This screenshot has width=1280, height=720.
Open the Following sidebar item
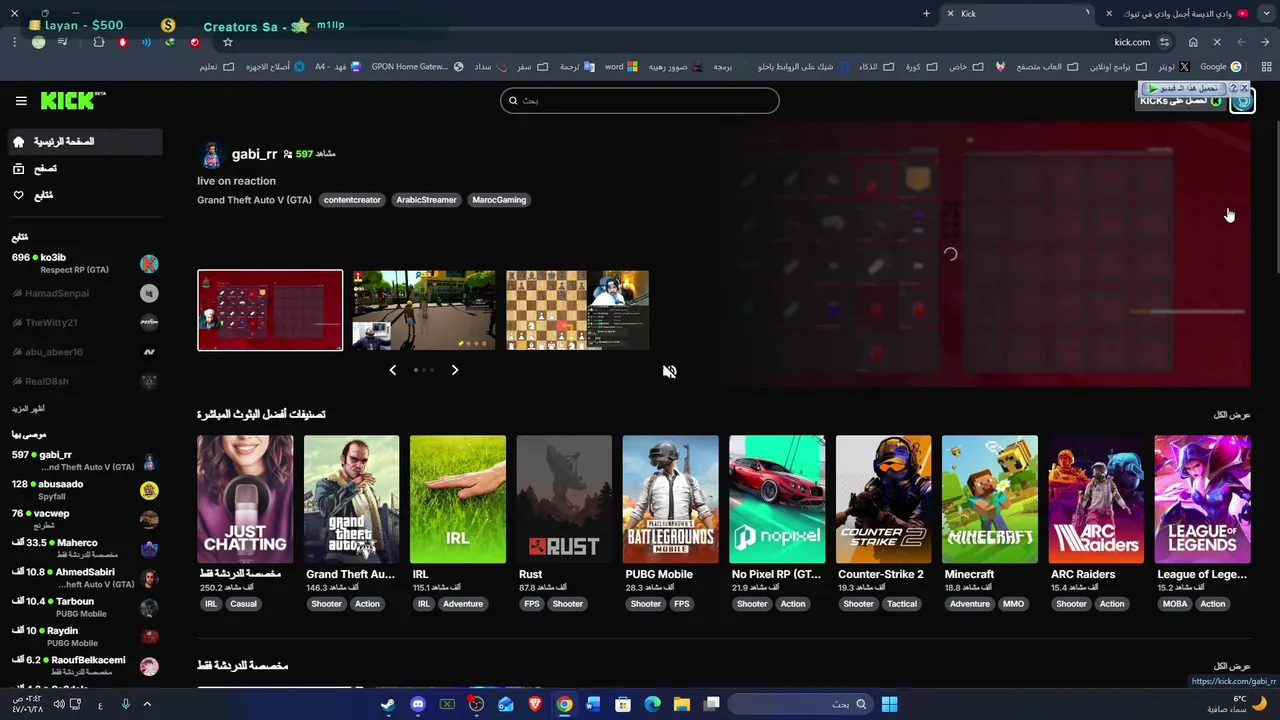tap(84, 195)
